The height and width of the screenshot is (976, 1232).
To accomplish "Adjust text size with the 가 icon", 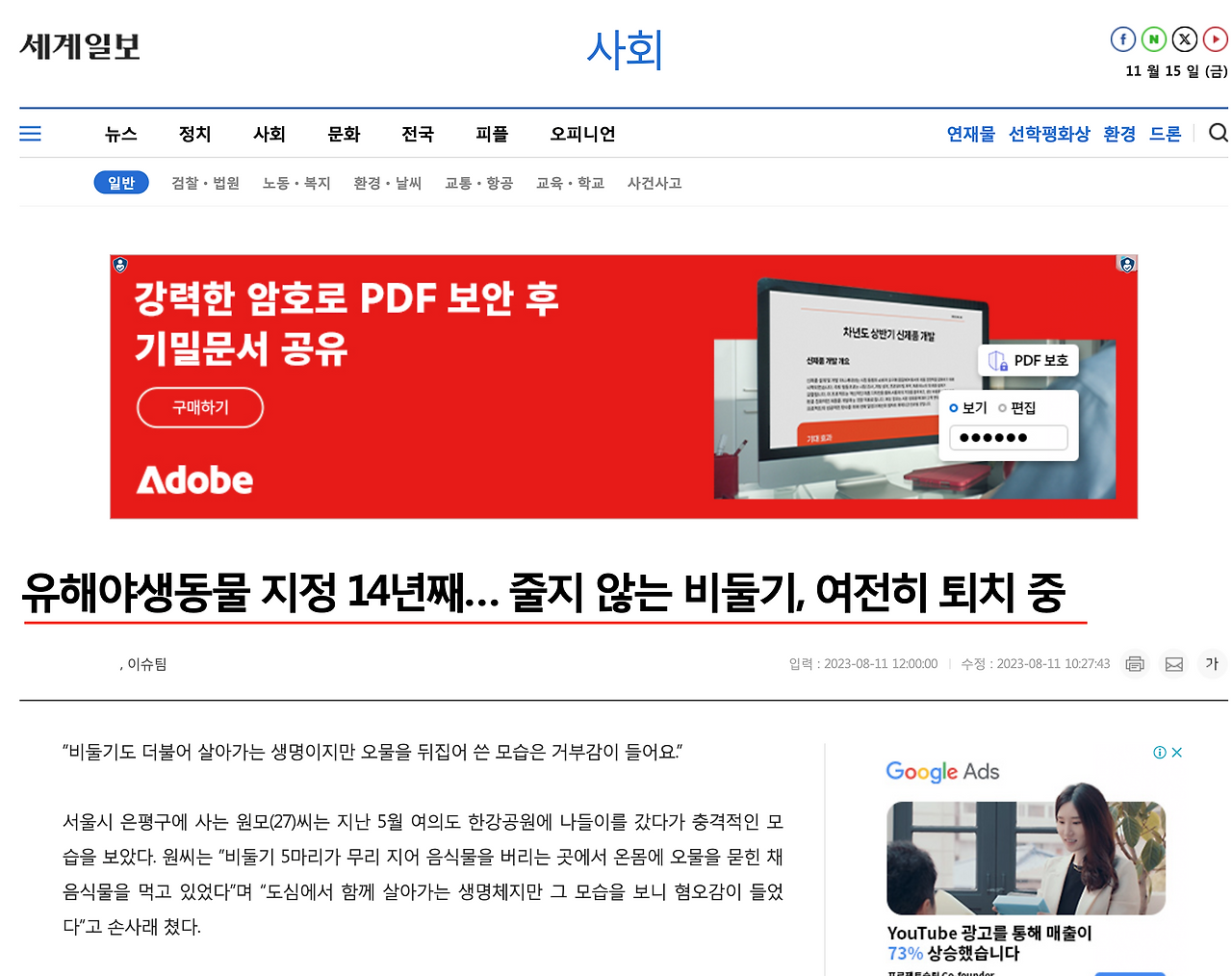I will point(1212,663).
